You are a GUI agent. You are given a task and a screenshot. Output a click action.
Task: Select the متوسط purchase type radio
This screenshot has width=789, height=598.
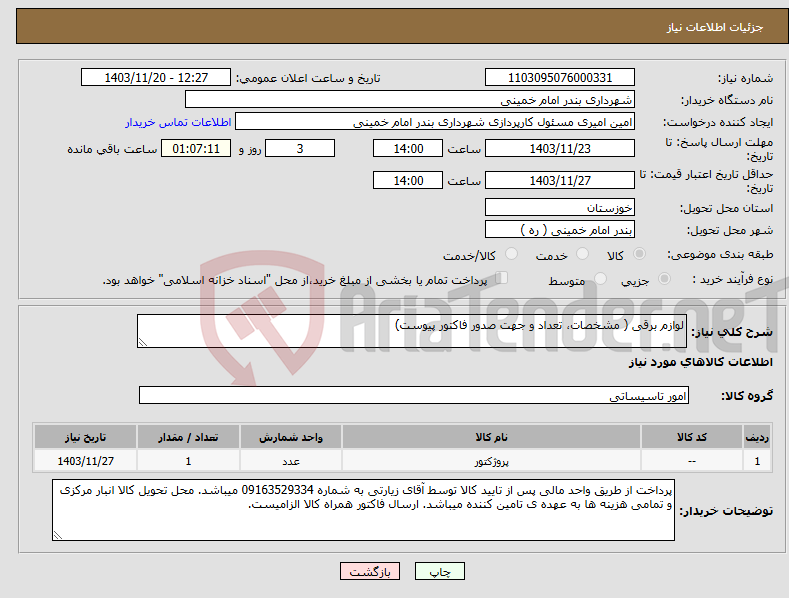[600, 279]
